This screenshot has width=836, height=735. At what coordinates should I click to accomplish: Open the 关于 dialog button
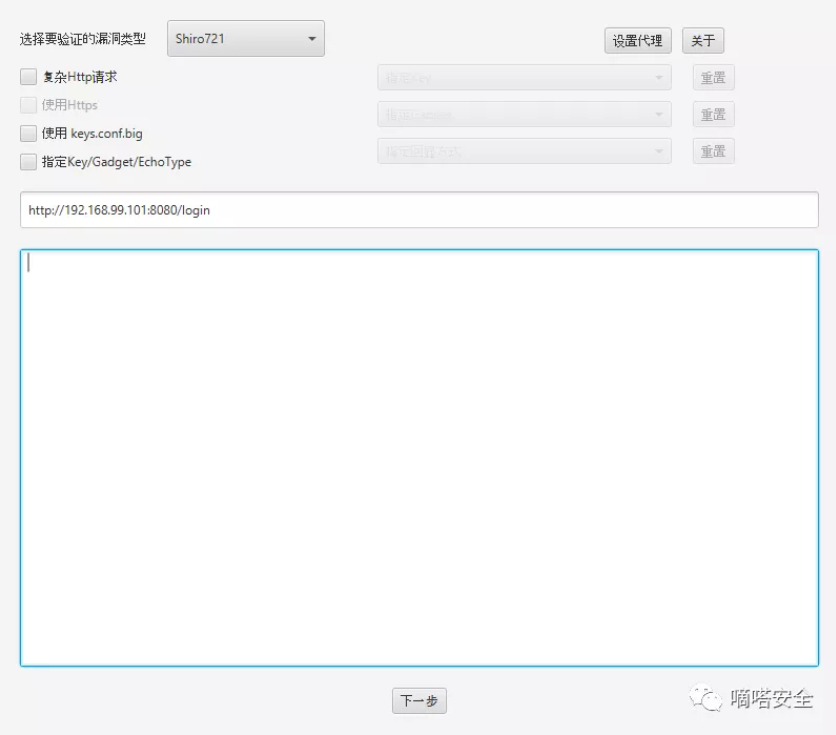[x=703, y=41]
